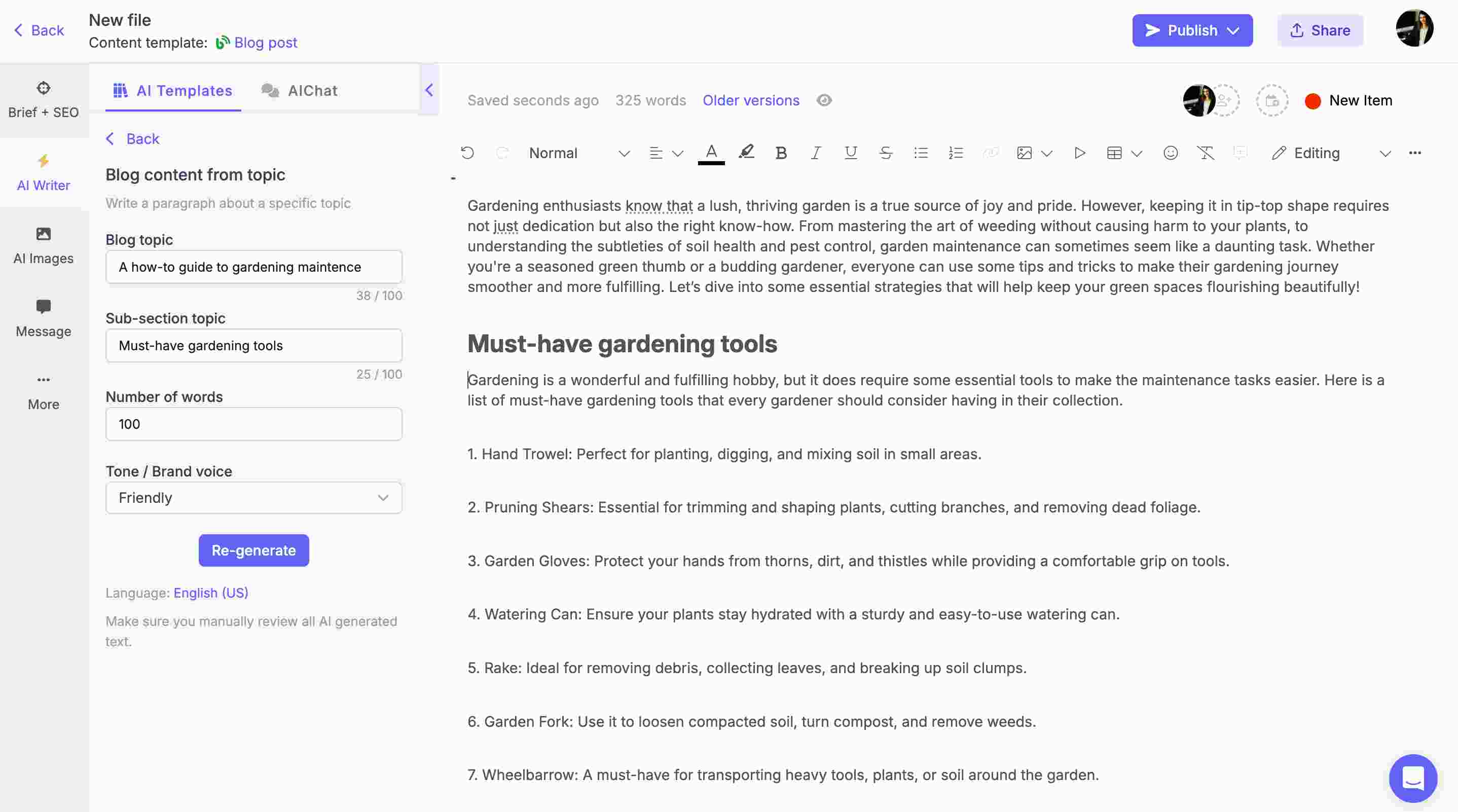Toggle italic formatting
Viewport: 1458px width, 812px height.
pyautogui.click(x=816, y=153)
